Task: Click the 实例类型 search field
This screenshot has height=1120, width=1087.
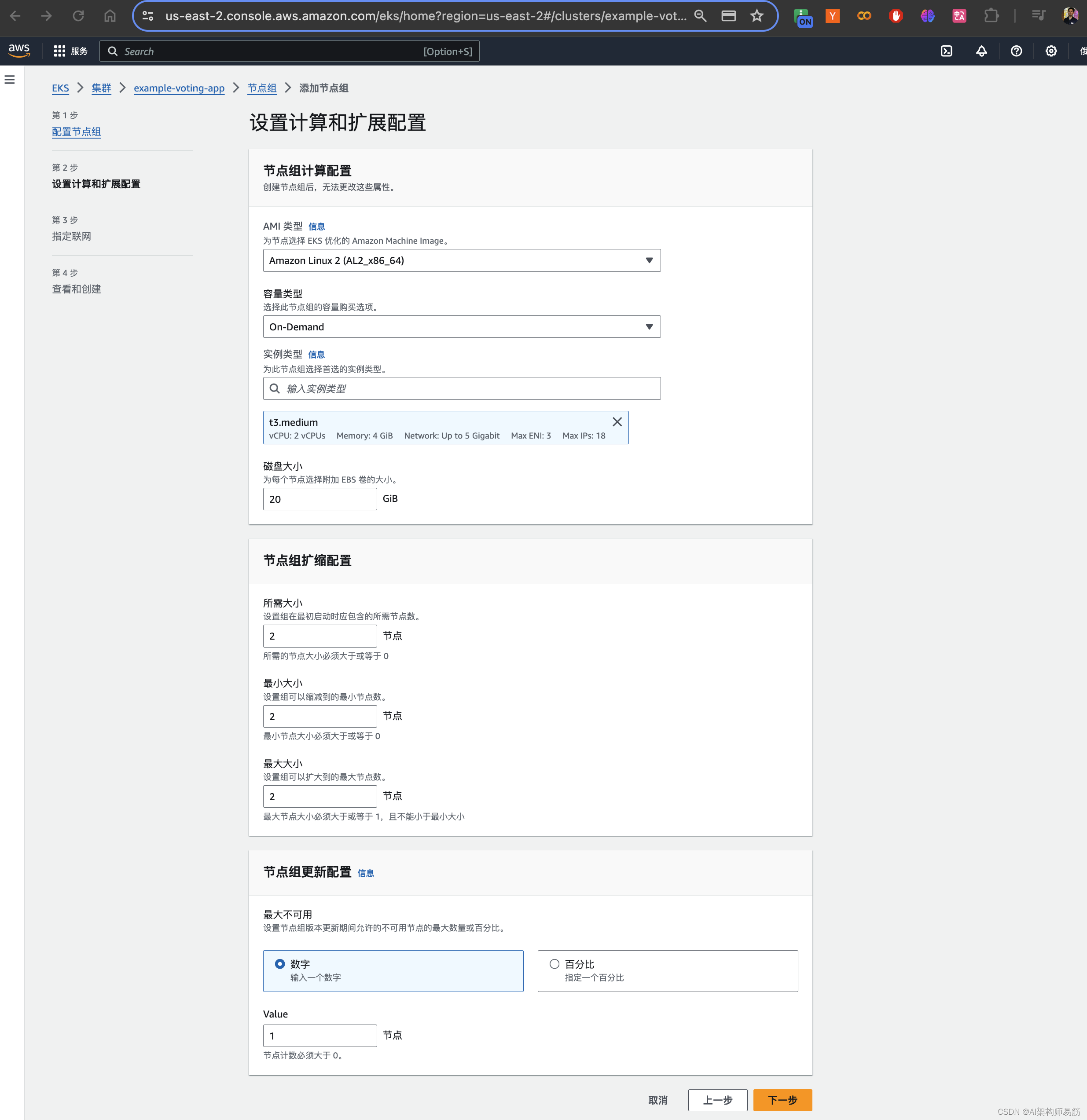Action: coord(462,388)
